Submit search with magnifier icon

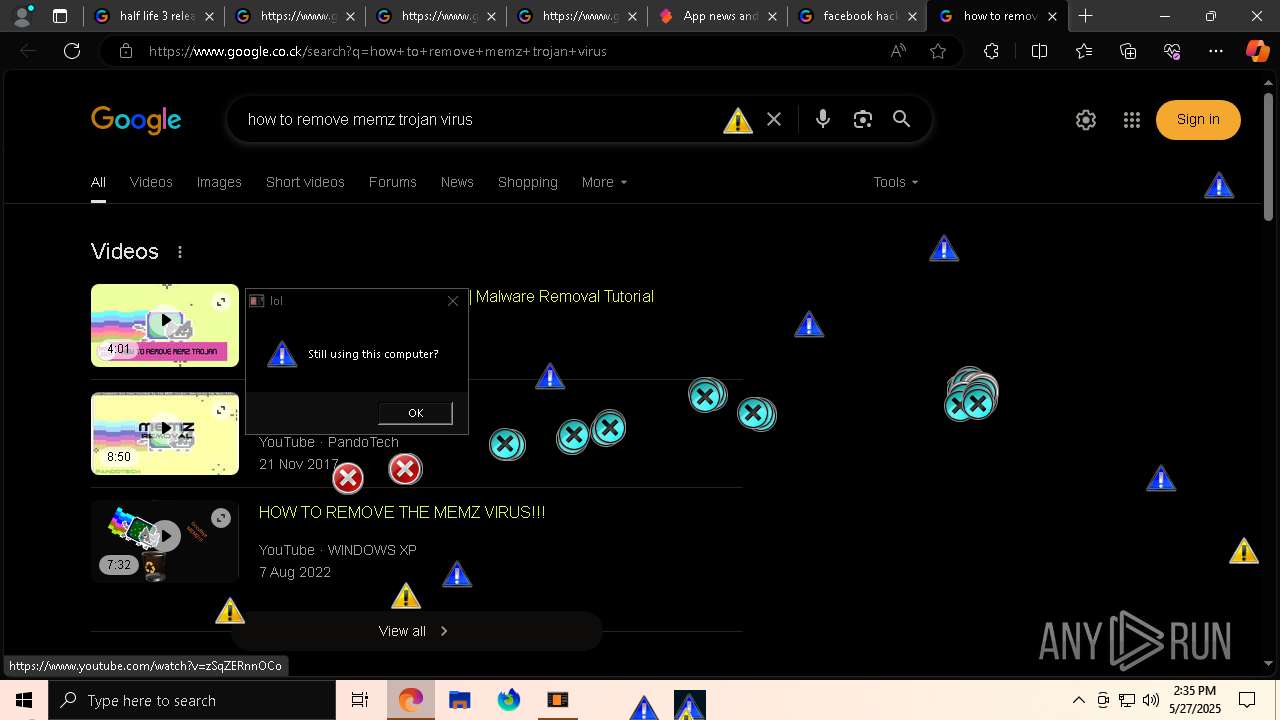click(x=902, y=119)
